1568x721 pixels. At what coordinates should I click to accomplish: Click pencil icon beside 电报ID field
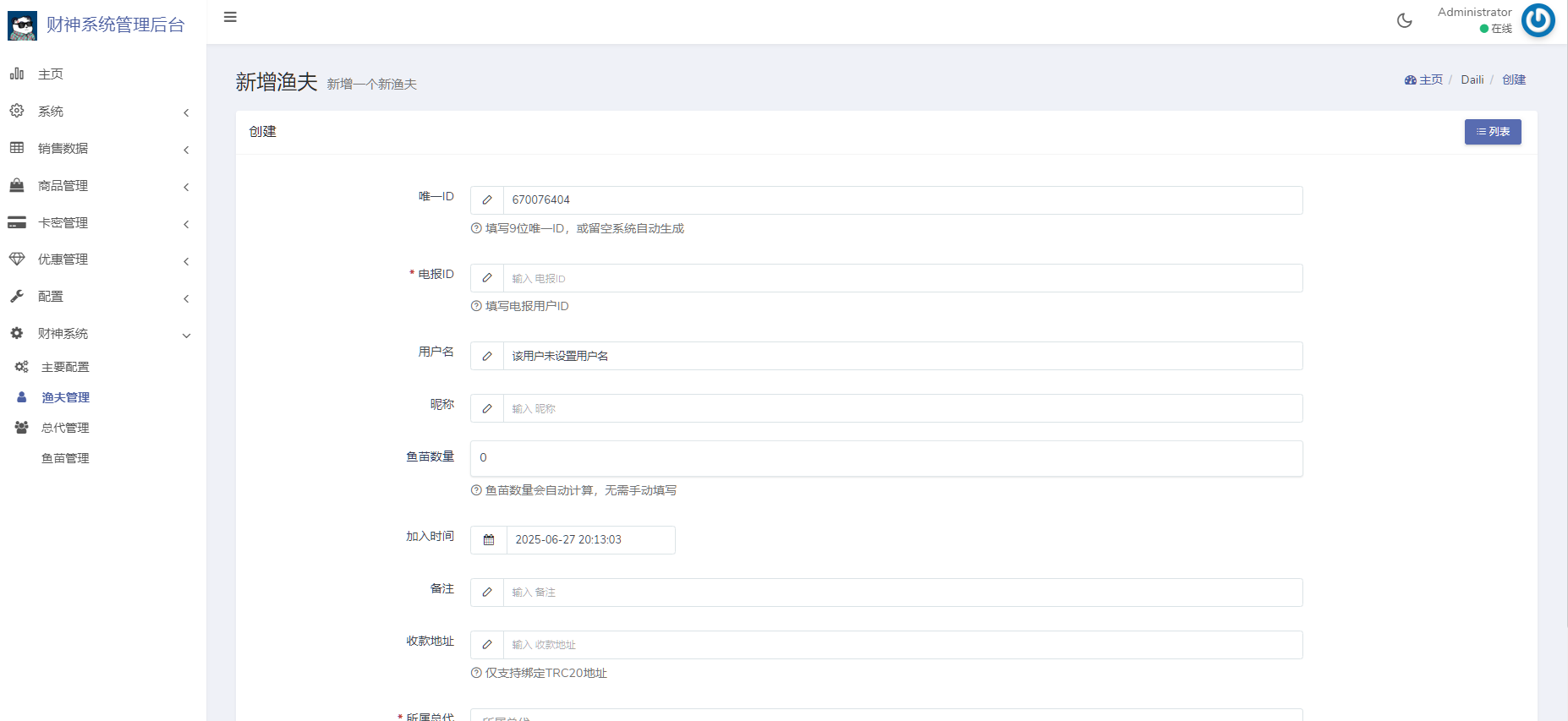(x=487, y=278)
